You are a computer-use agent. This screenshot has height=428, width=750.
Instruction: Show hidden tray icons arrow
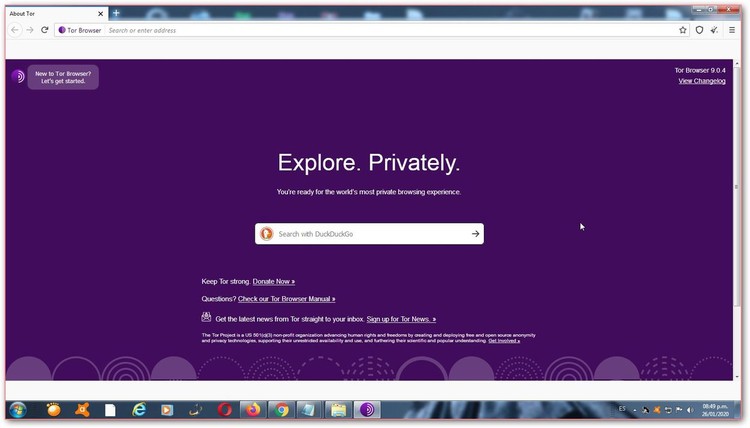(635, 410)
